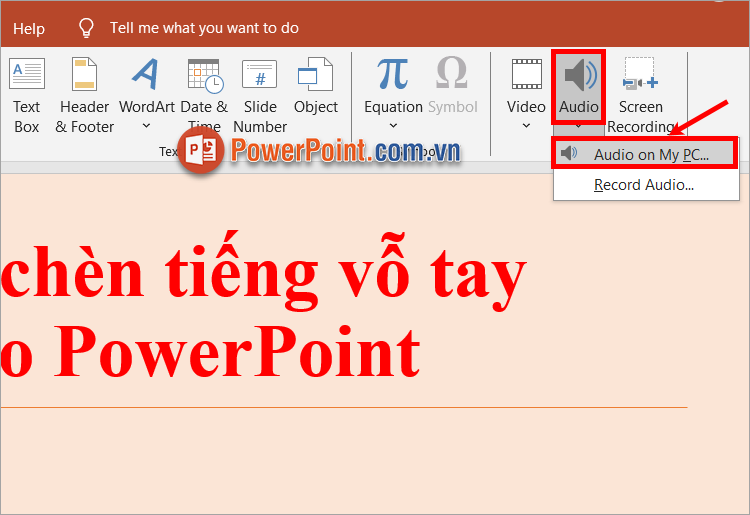
Task: Click the Tell Me lightbulb icon
Action: [x=86, y=28]
